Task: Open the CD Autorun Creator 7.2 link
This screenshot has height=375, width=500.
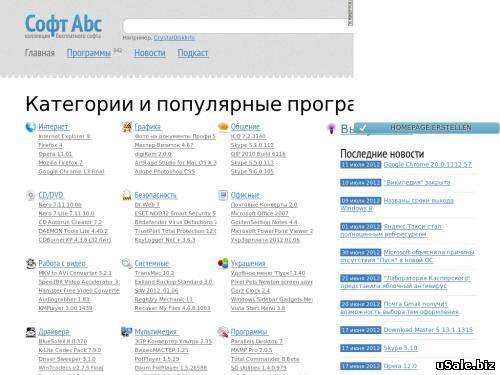Action: point(70,222)
